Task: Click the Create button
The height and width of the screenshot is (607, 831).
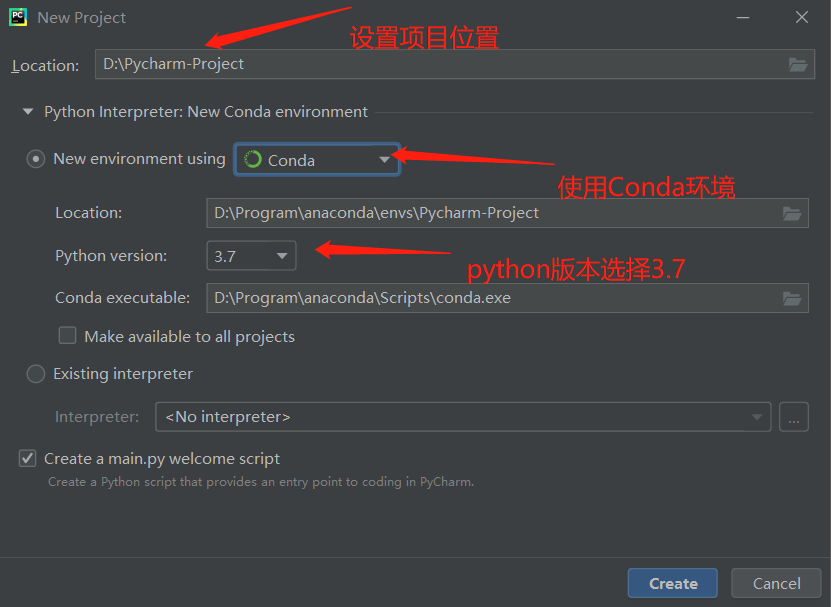Action: [673, 583]
